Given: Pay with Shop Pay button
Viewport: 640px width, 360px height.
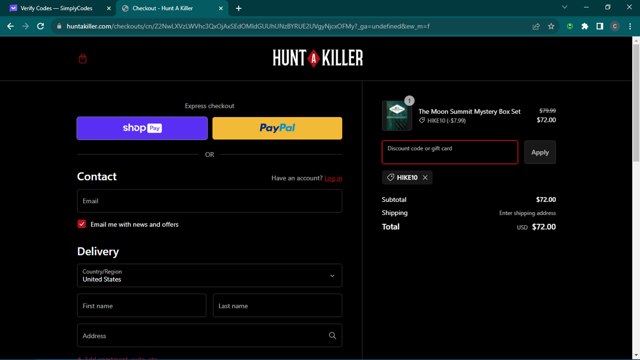Looking at the screenshot, I should pyautogui.click(x=142, y=128).
